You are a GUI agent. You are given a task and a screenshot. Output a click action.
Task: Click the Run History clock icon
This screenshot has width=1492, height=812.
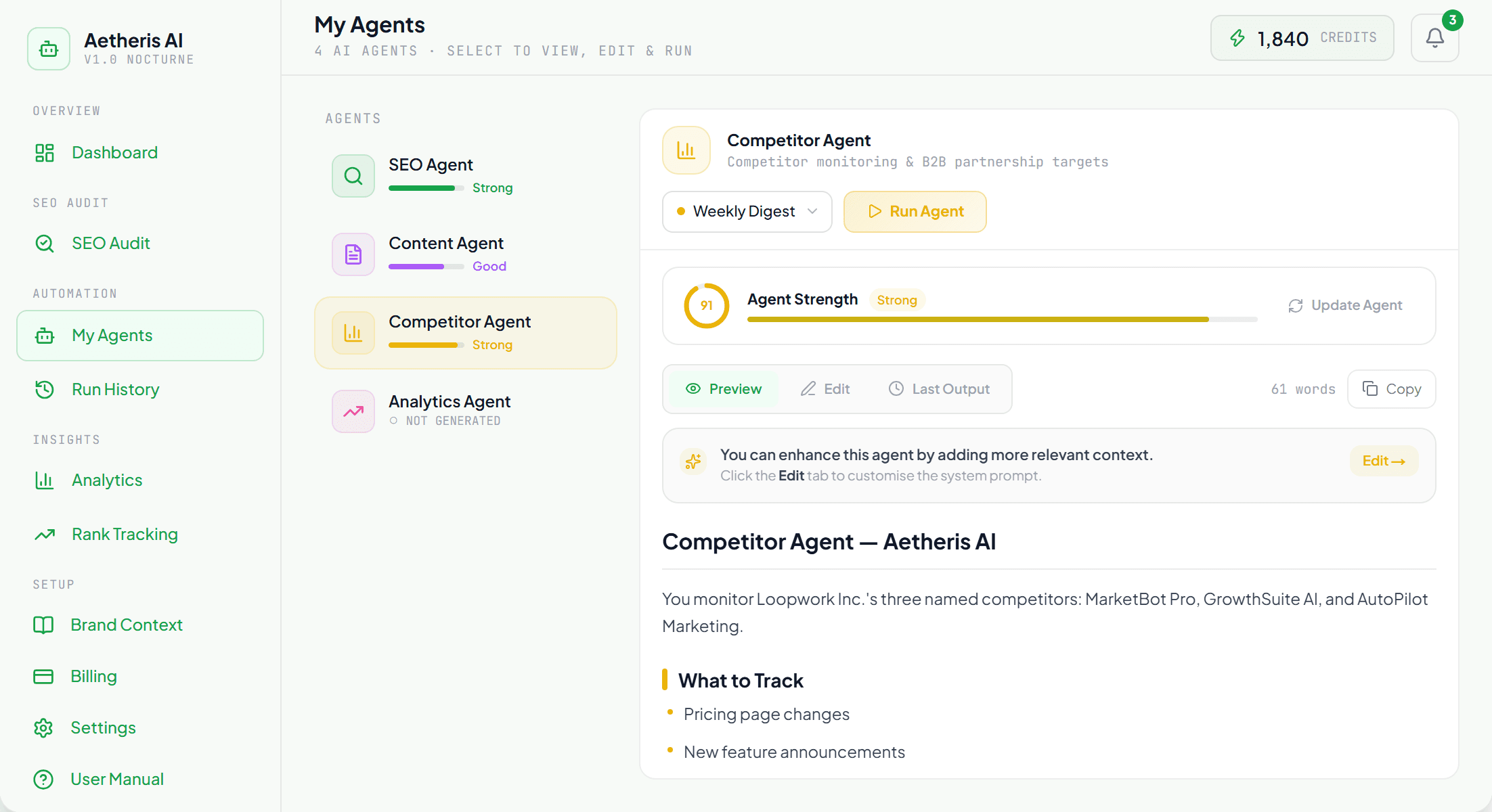pyautogui.click(x=45, y=390)
